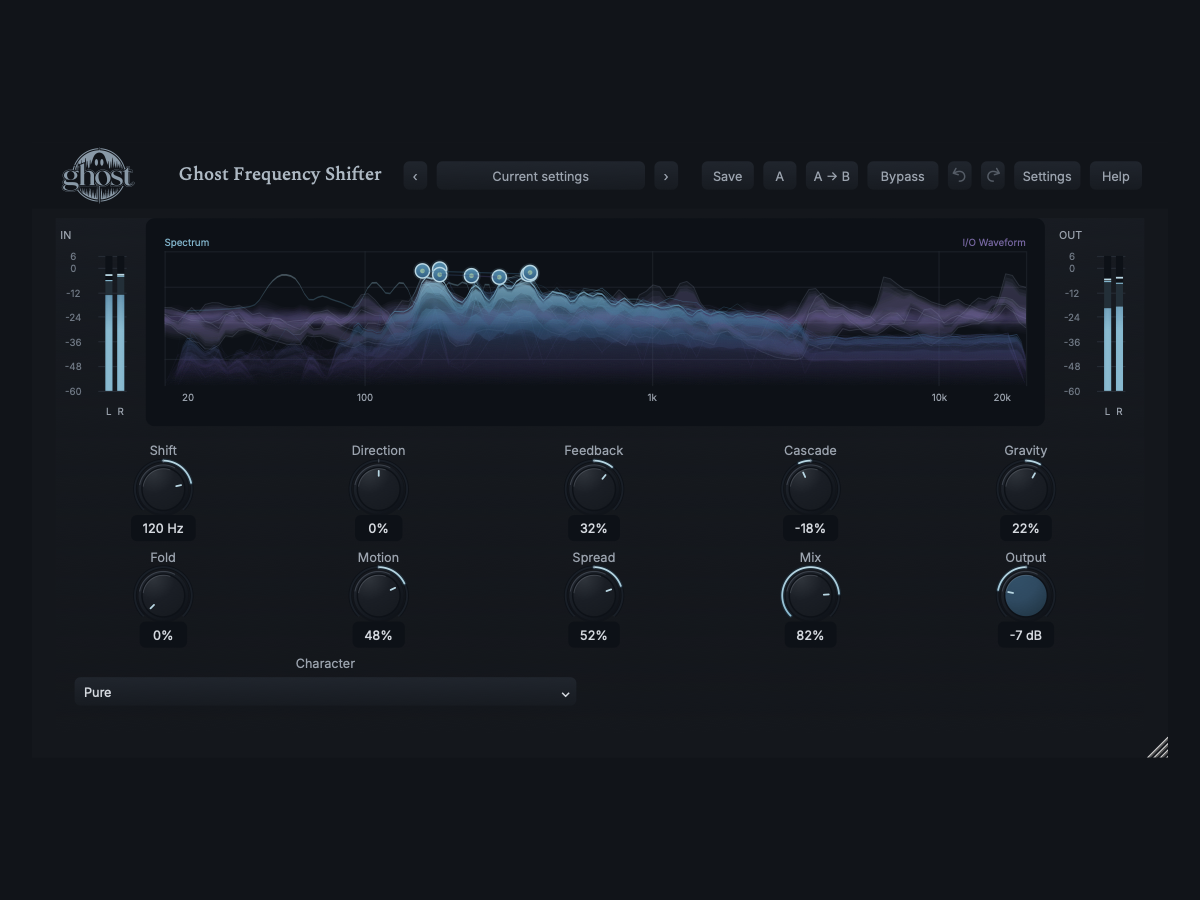Grab the window resize corner handle
The width and height of the screenshot is (1200, 900).
1157,747
